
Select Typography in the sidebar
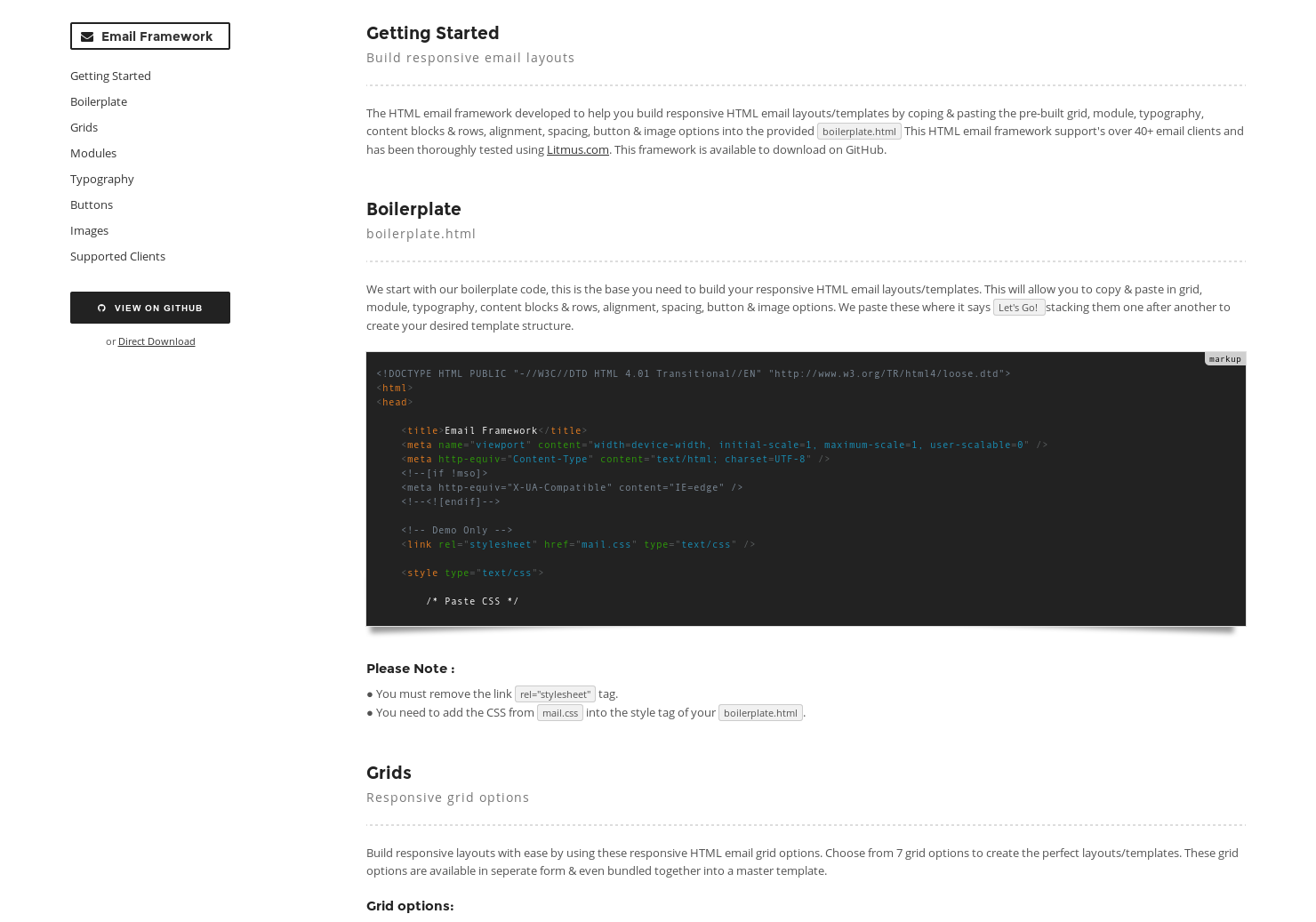pyautogui.click(x=101, y=179)
